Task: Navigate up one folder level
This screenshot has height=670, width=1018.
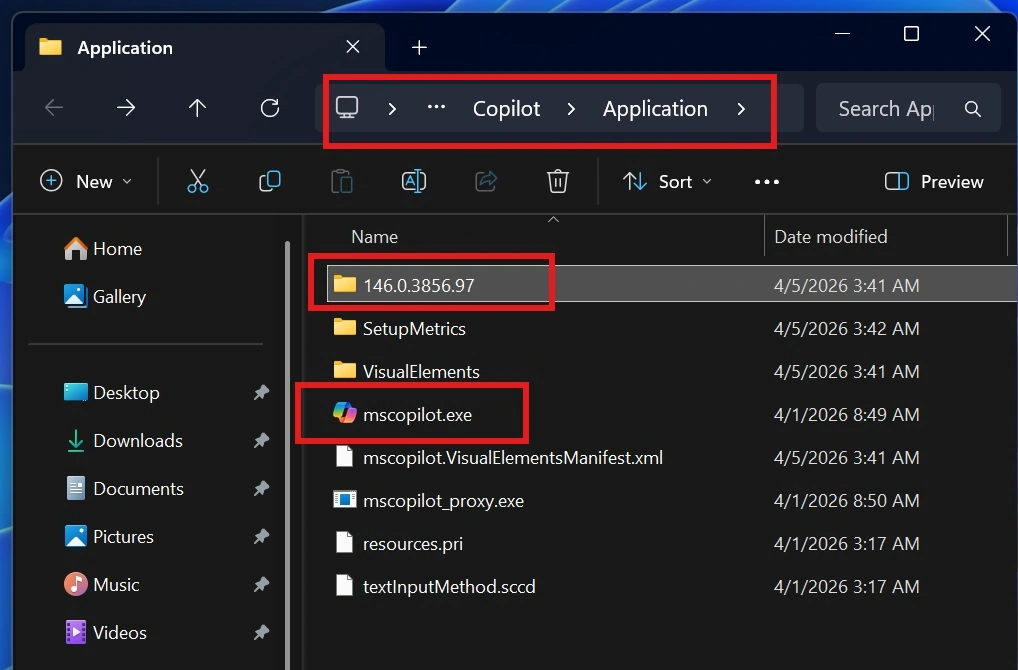Action: click(197, 108)
